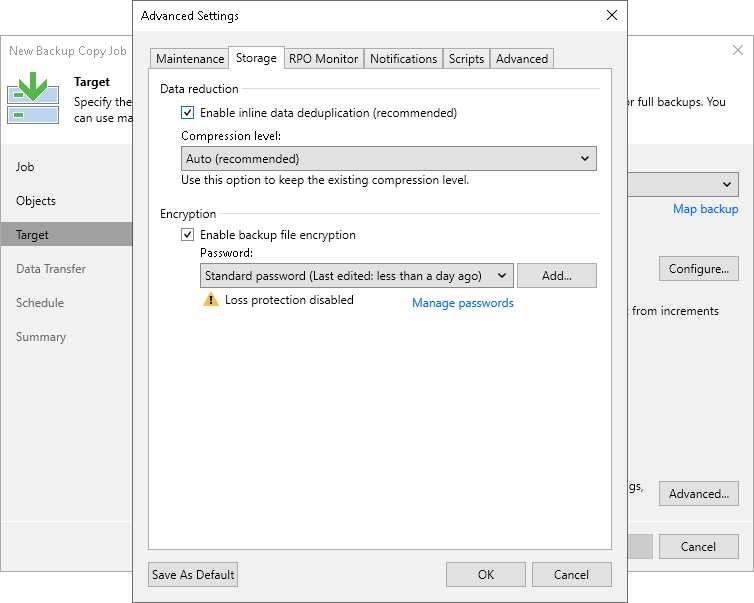The image size is (754, 603).
Task: Confirm settings with the OK button
Action: [x=486, y=574]
